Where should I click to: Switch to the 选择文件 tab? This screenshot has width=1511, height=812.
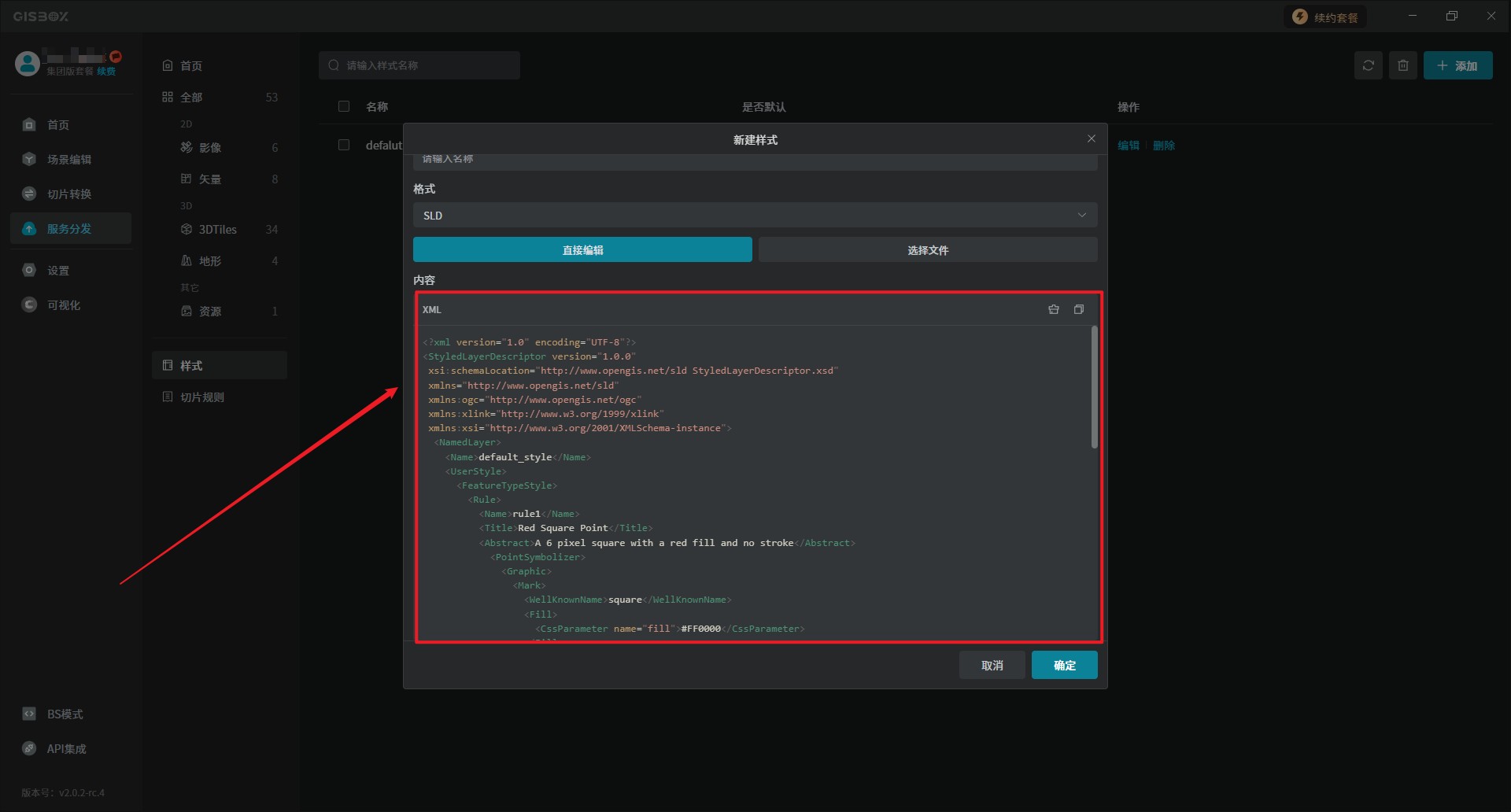pyautogui.click(x=928, y=250)
